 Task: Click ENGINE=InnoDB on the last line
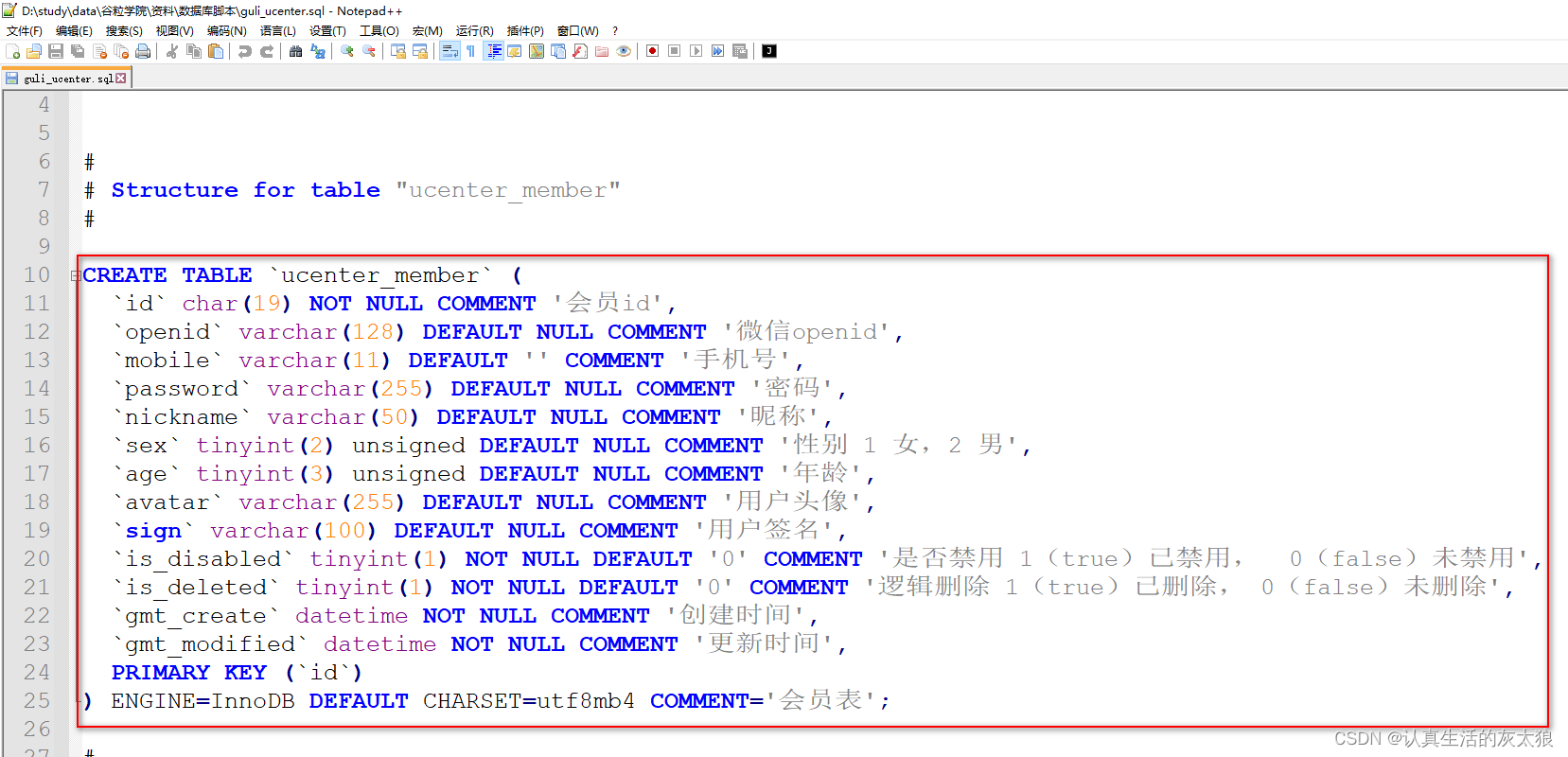203,701
